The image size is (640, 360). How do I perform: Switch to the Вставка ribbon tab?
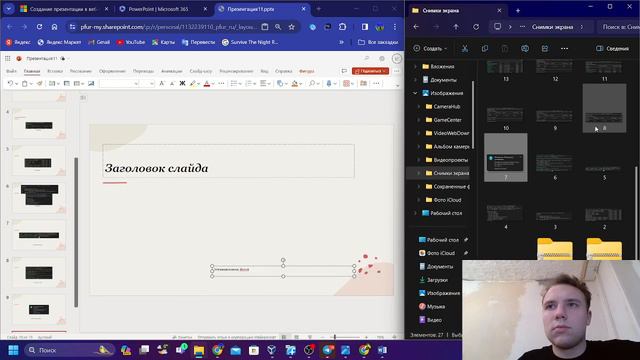55,71
